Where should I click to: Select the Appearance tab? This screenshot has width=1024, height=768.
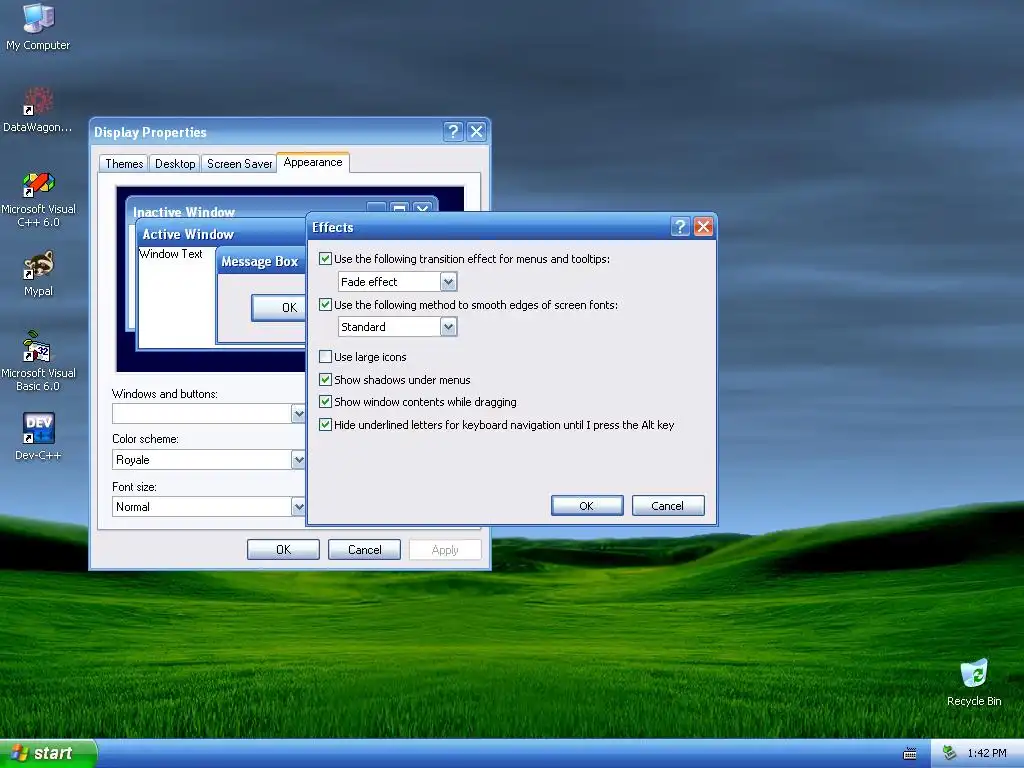(313, 162)
